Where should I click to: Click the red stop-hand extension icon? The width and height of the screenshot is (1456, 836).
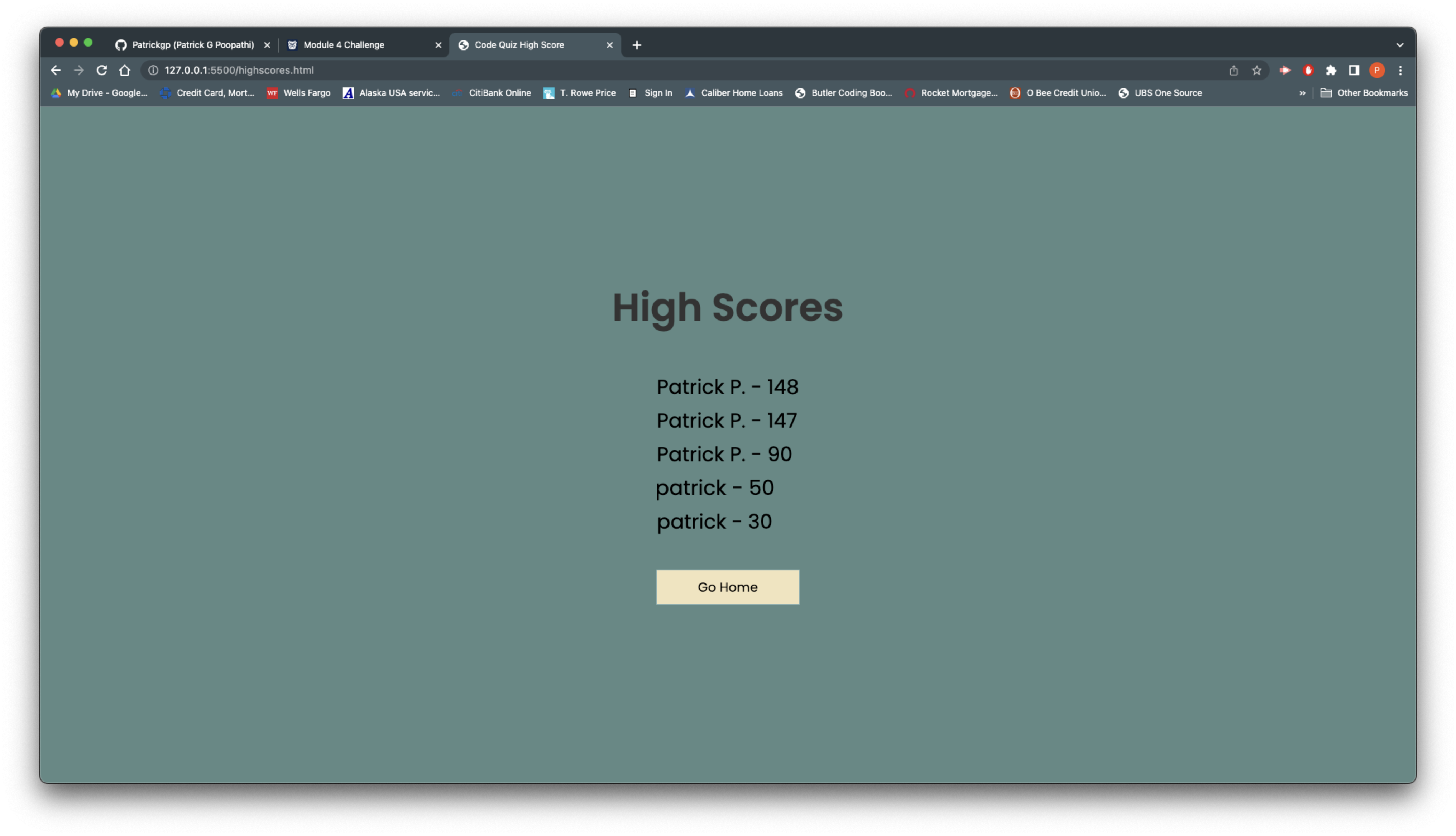[x=1308, y=70]
